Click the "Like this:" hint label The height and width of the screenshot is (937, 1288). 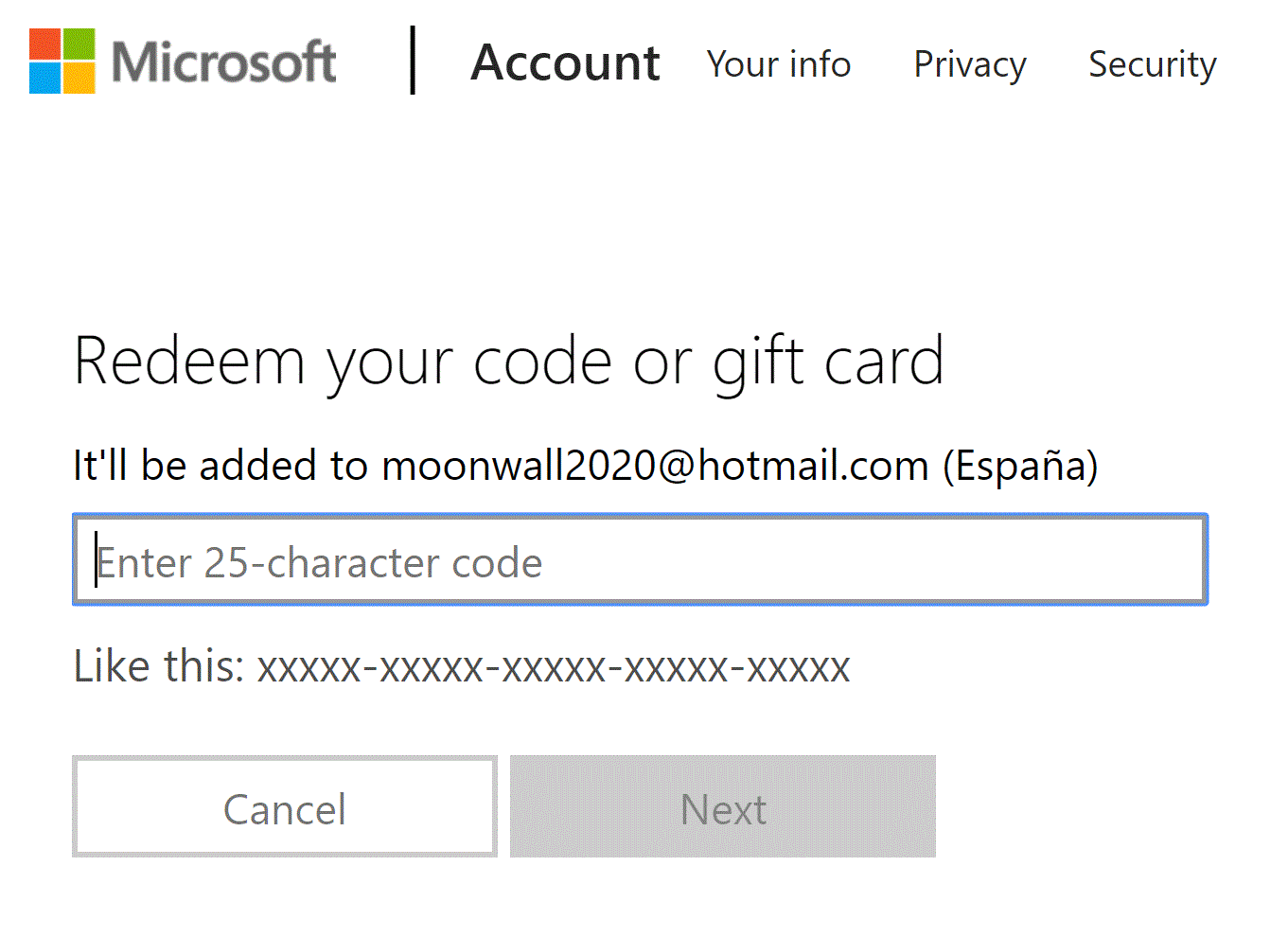click(159, 666)
